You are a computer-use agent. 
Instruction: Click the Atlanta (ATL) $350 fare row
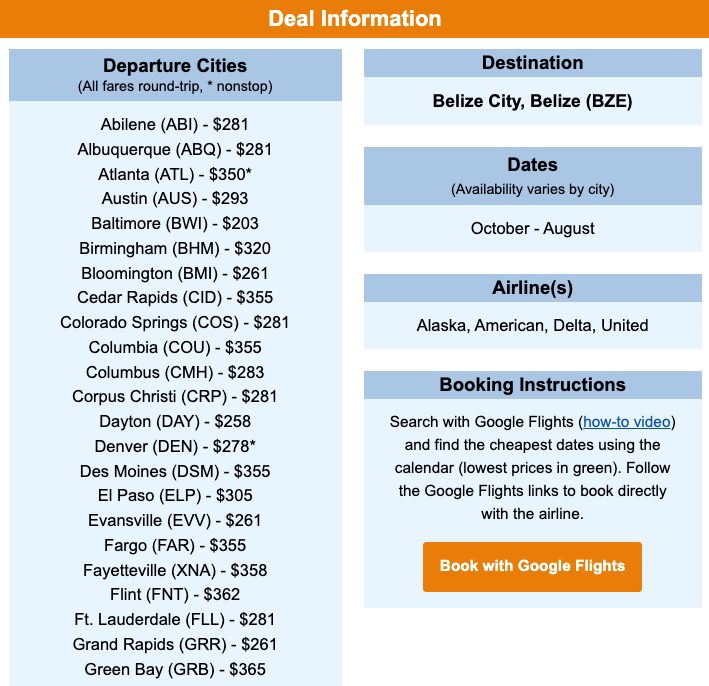[x=175, y=174]
